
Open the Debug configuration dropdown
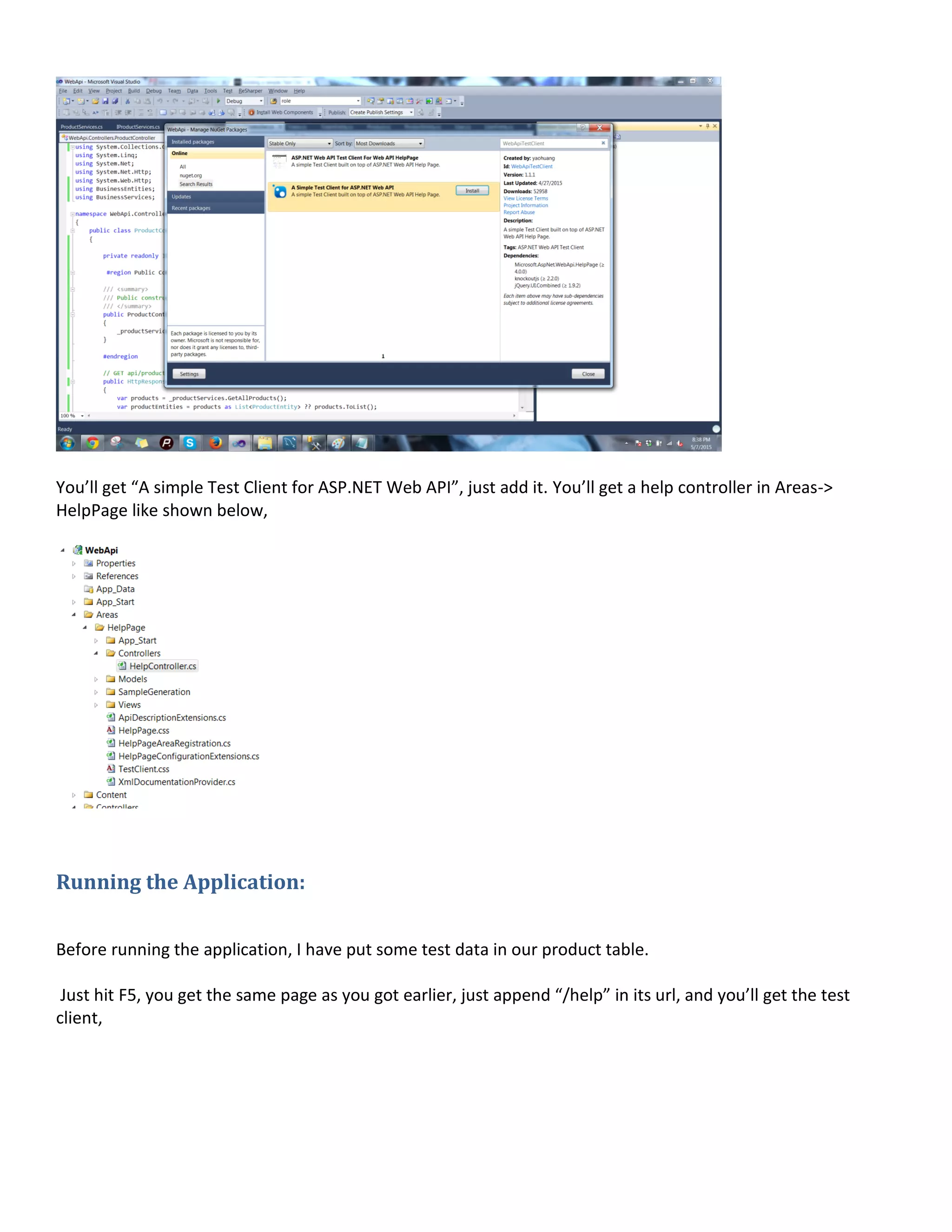click(x=261, y=101)
